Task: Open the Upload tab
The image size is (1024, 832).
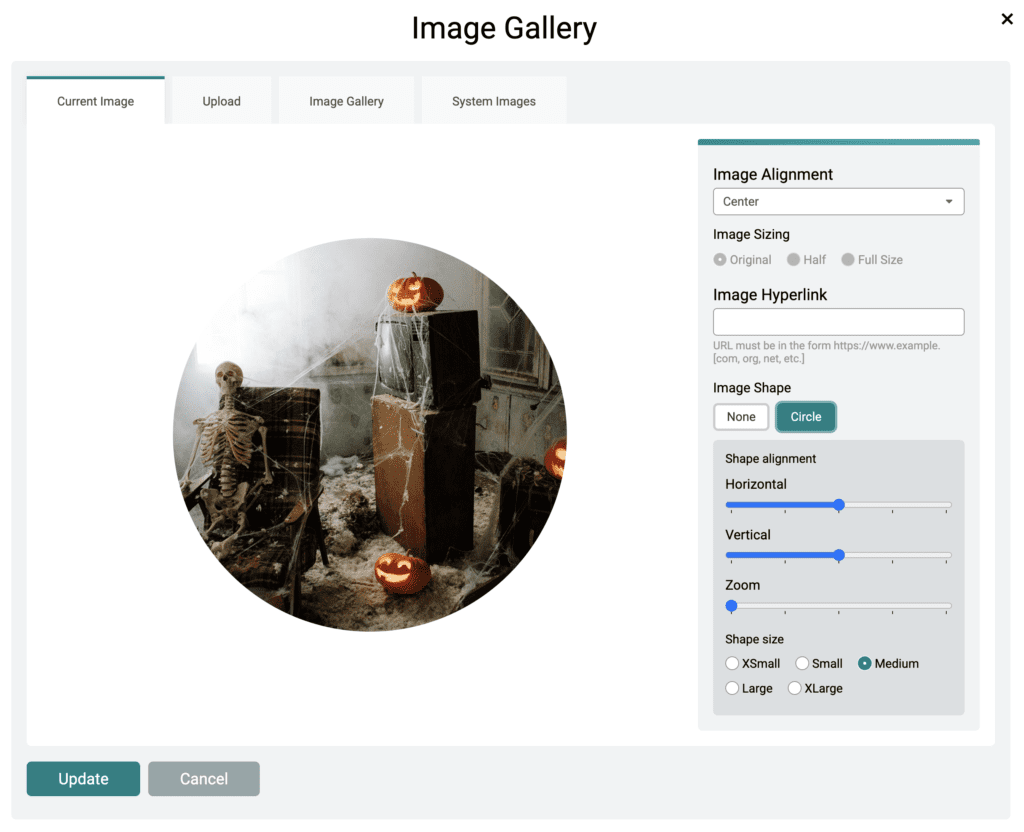Action: pos(221,101)
